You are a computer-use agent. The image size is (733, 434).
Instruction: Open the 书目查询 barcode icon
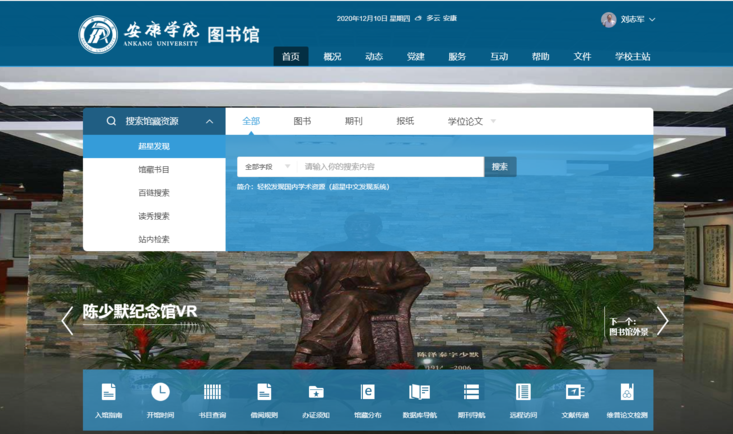click(212, 392)
